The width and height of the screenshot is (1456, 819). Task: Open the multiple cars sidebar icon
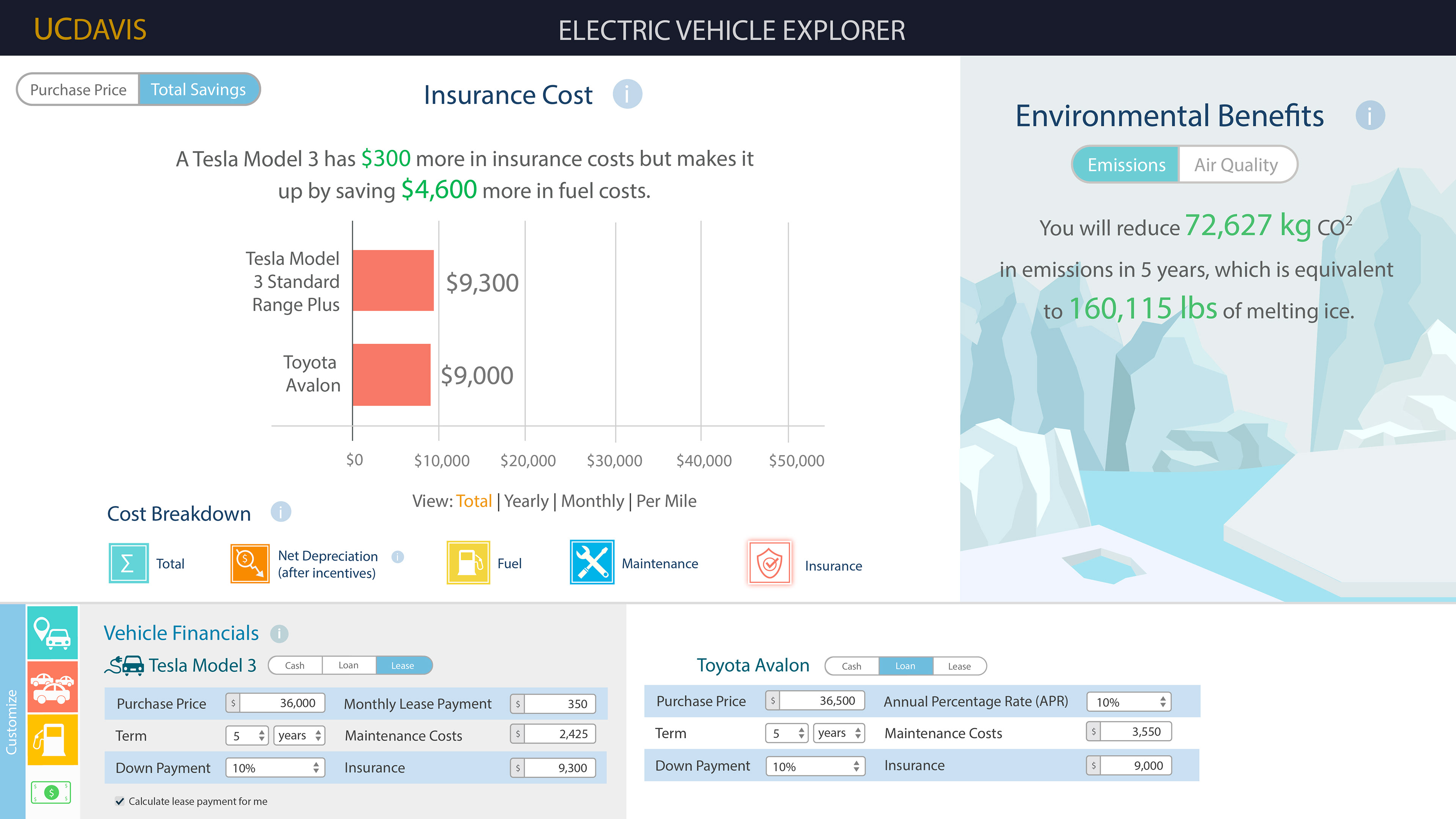click(x=53, y=687)
